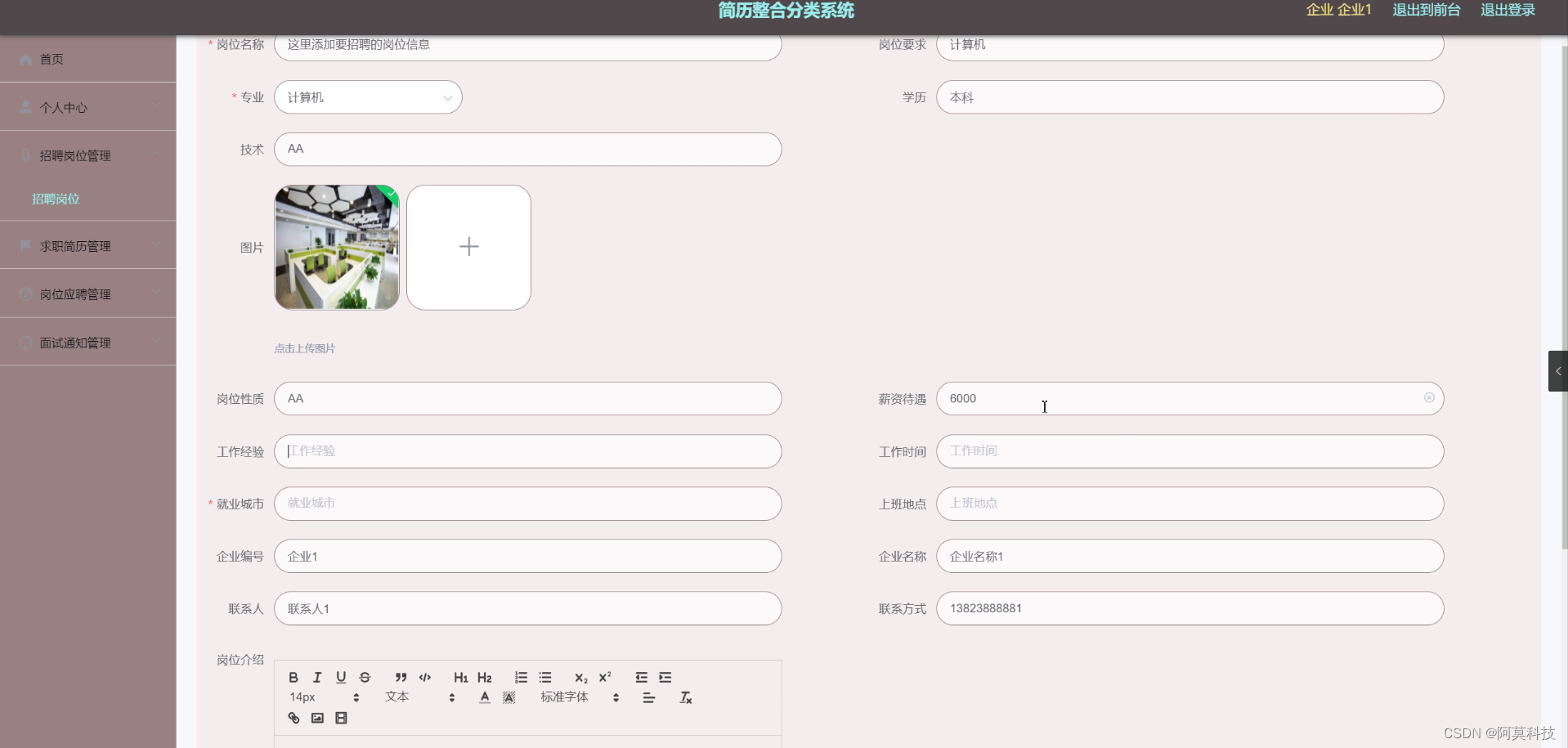Select the strikethrough formatting icon
This screenshot has height=748, width=1568.
pos(364,677)
